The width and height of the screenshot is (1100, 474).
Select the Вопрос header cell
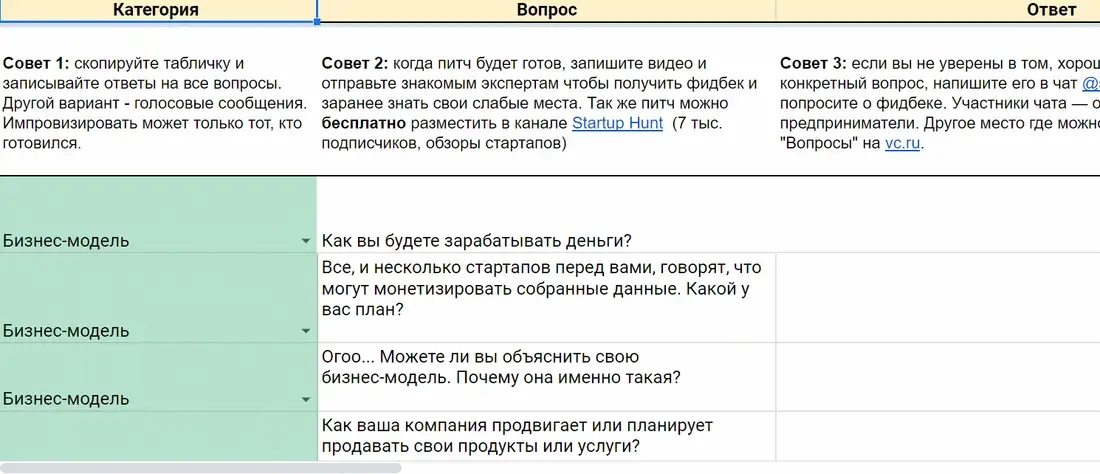546,11
